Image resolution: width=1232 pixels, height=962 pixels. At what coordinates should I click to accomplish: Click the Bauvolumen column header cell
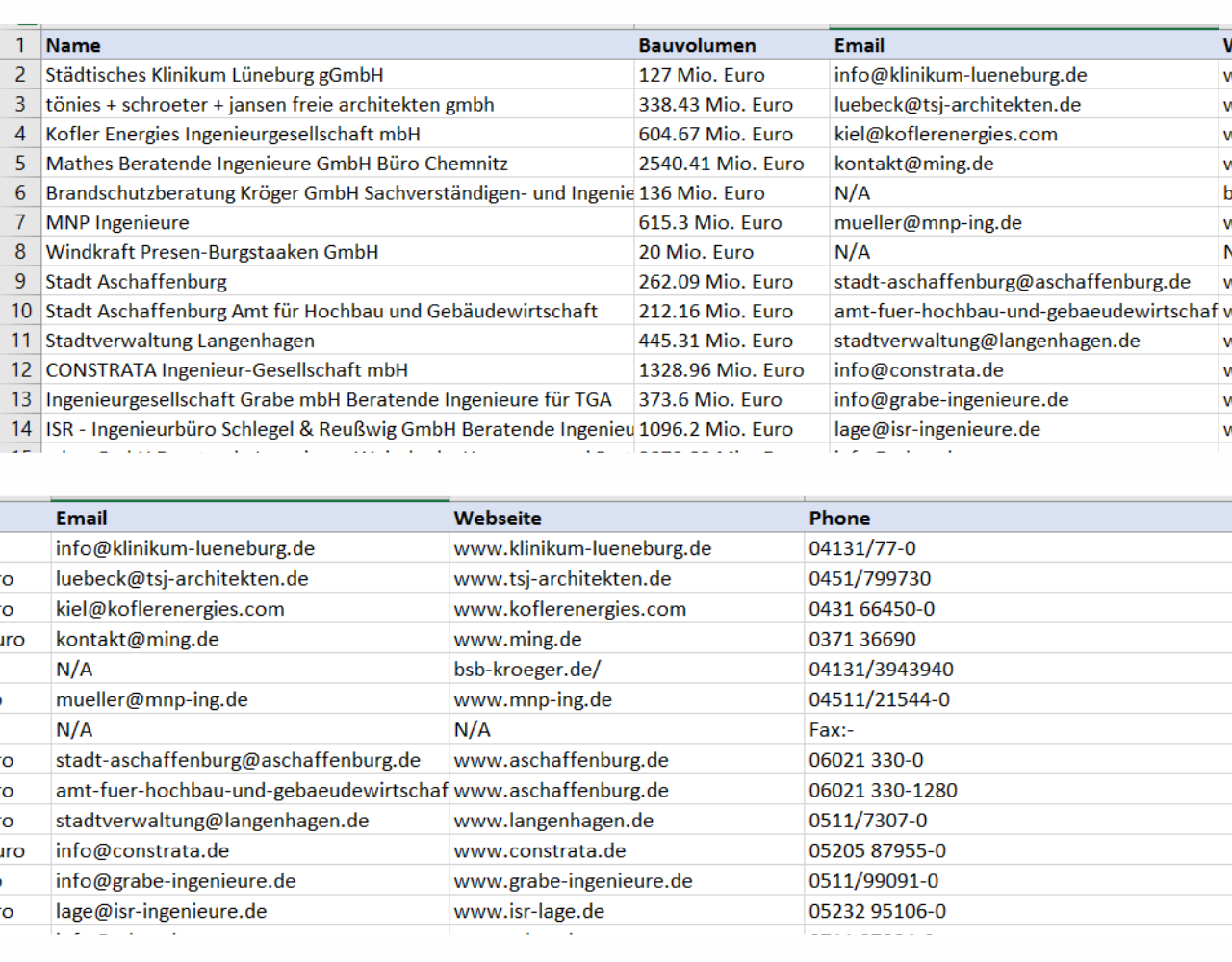(732, 45)
